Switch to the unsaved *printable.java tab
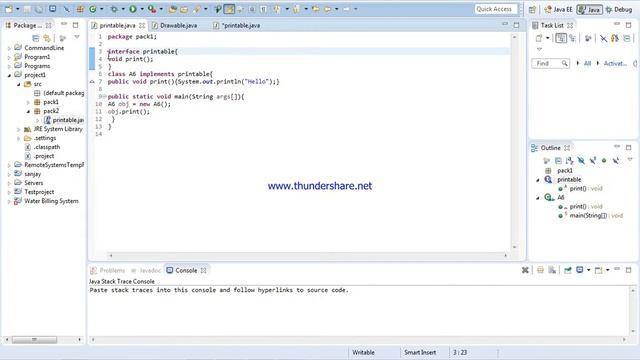 (237, 25)
